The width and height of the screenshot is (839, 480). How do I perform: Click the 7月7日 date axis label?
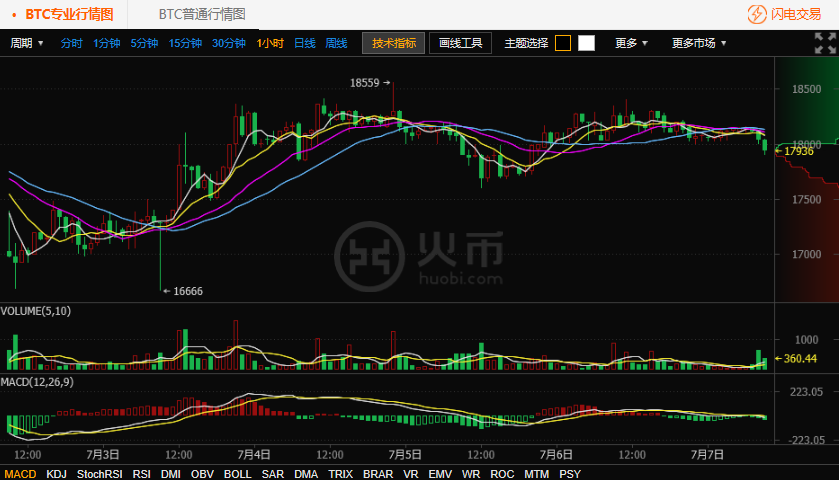click(x=707, y=455)
